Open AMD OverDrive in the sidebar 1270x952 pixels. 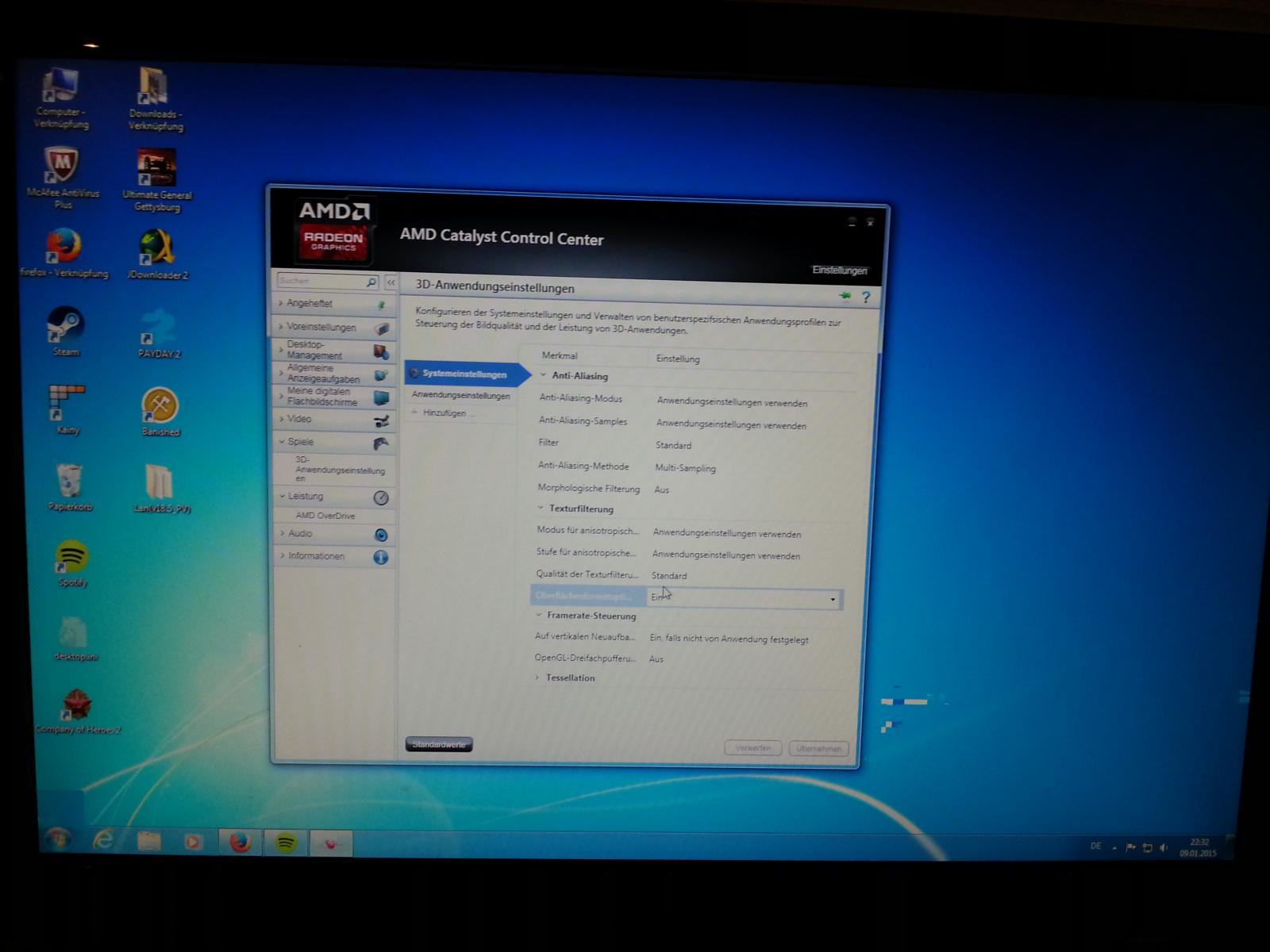pos(325,516)
